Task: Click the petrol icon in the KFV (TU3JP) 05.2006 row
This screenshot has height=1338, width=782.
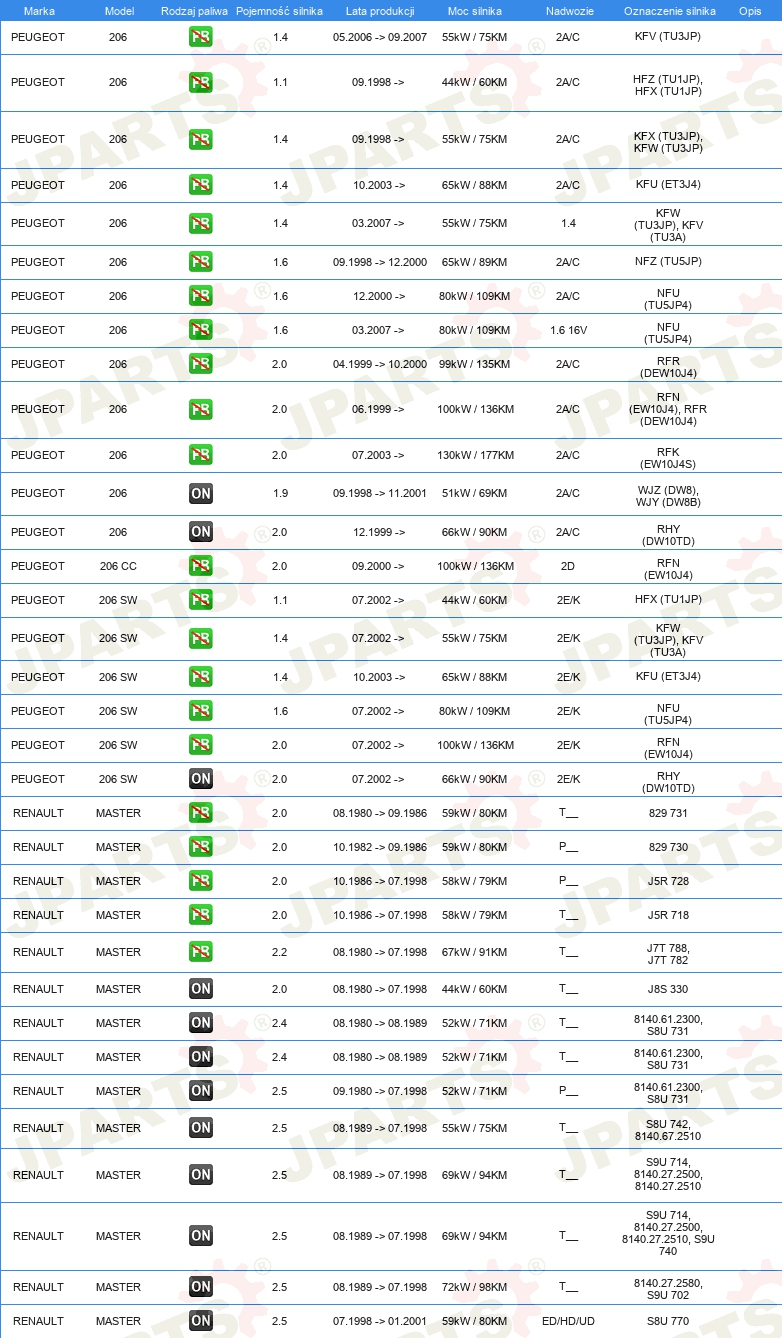Action: (x=201, y=37)
